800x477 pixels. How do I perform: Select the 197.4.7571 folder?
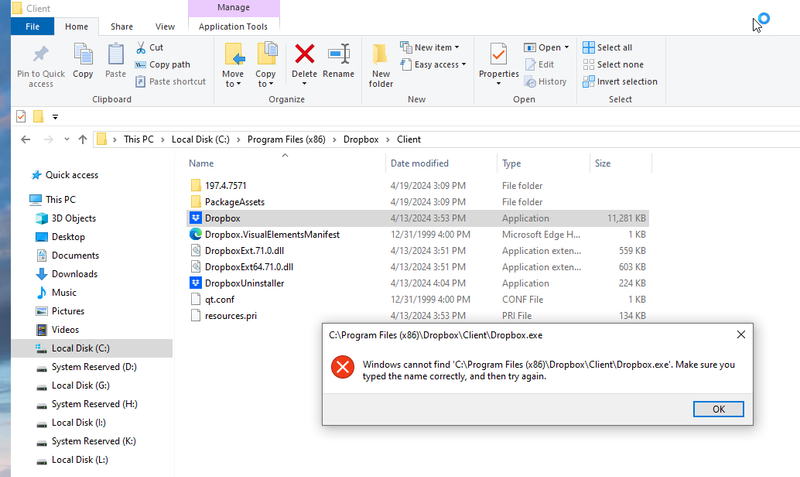pos(226,186)
